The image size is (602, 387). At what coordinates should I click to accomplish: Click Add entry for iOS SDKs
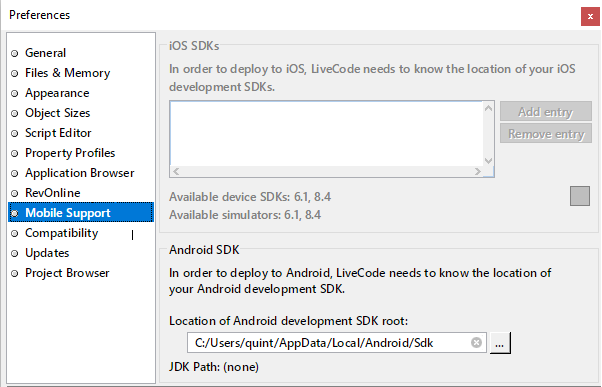click(546, 112)
